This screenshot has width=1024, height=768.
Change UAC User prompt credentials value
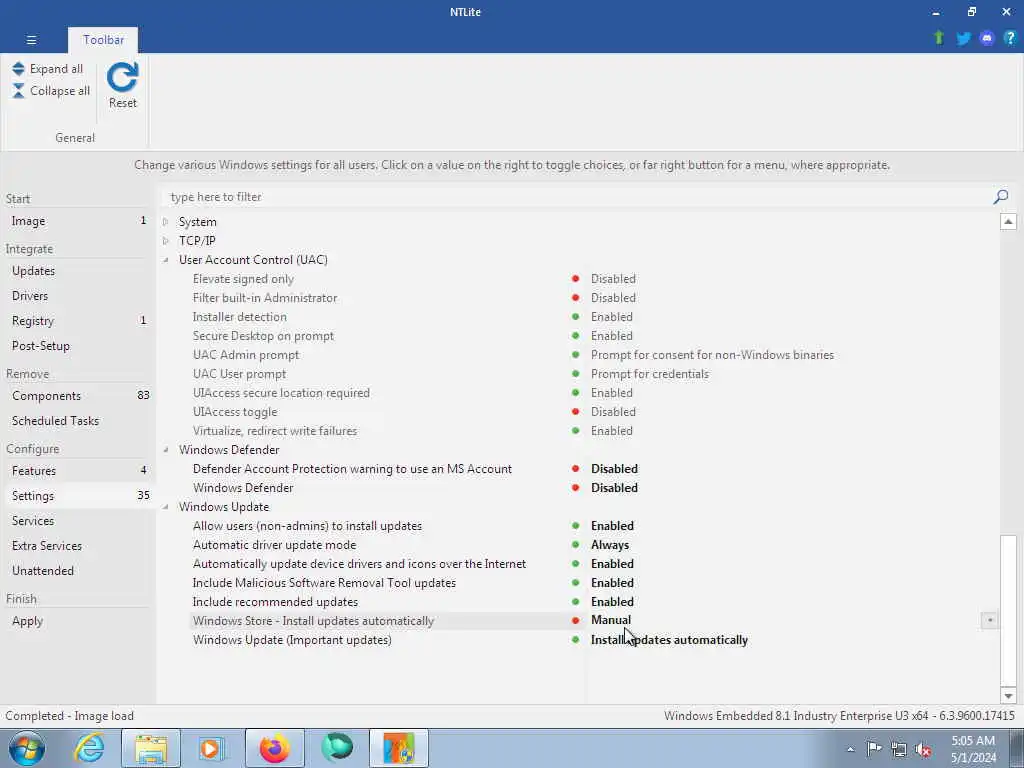coord(650,374)
